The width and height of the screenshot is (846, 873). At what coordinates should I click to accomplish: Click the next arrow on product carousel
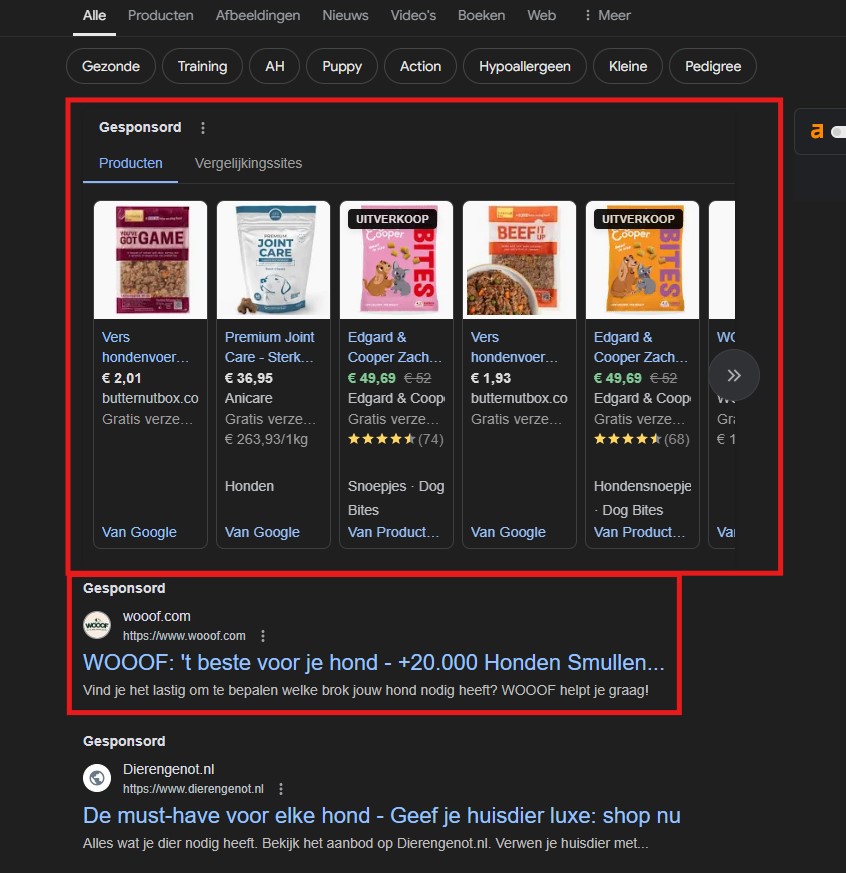pos(734,375)
